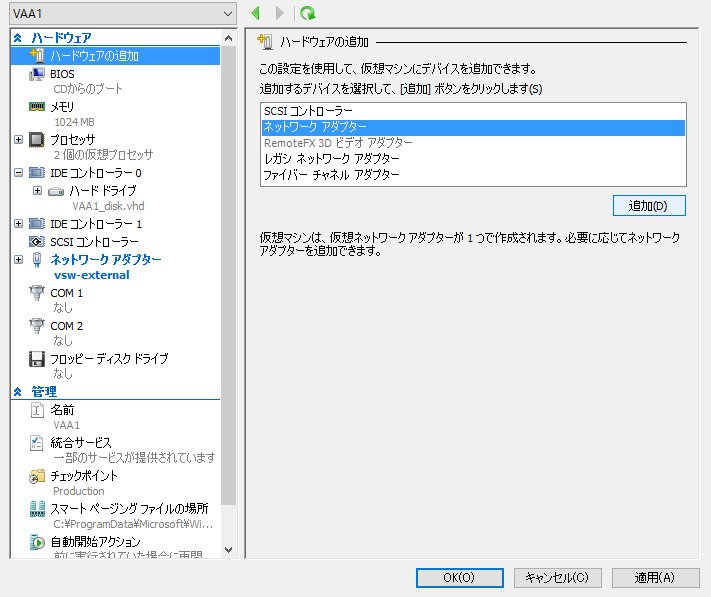Click the Add Hardware icon in tree

[37, 56]
